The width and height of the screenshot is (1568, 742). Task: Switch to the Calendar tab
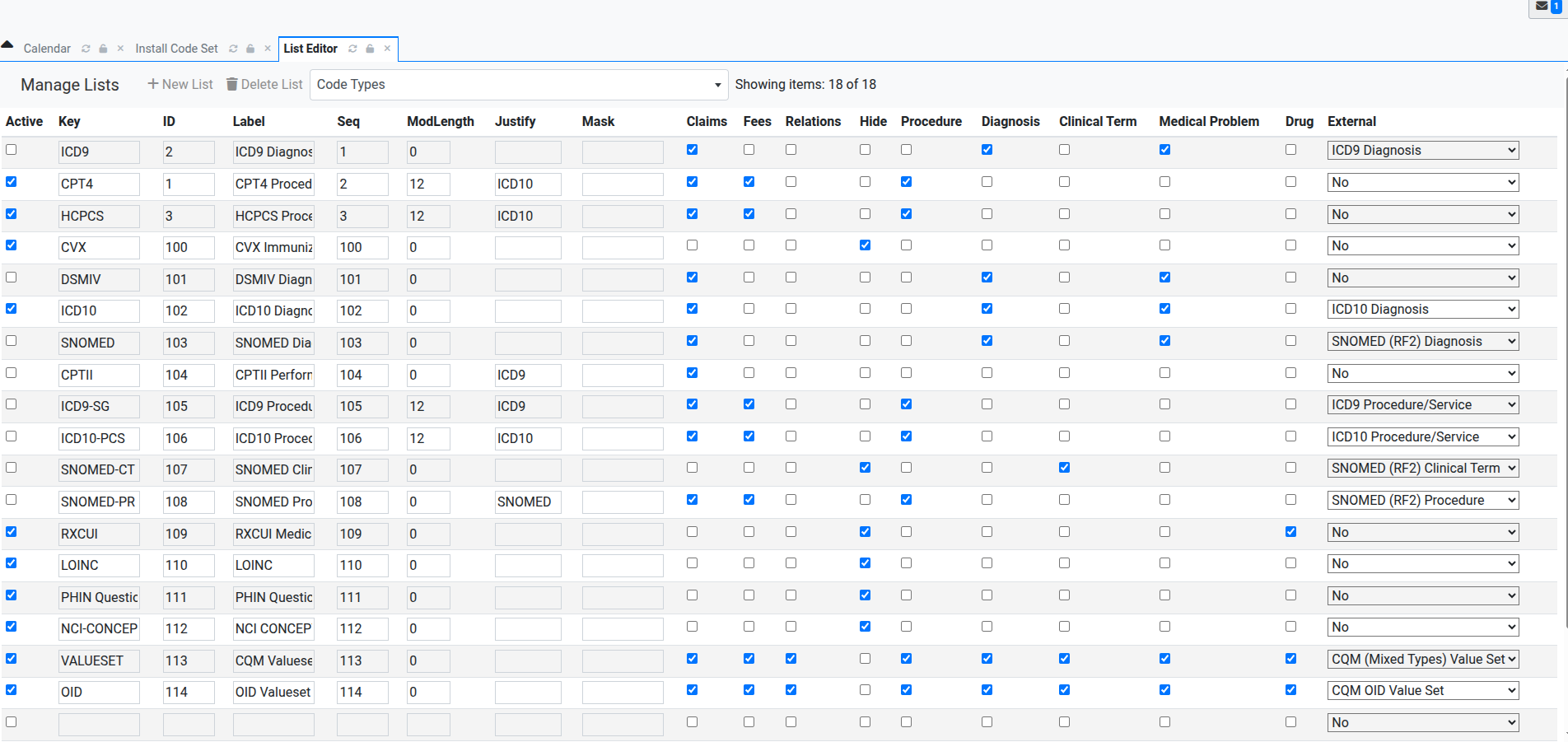coord(47,49)
